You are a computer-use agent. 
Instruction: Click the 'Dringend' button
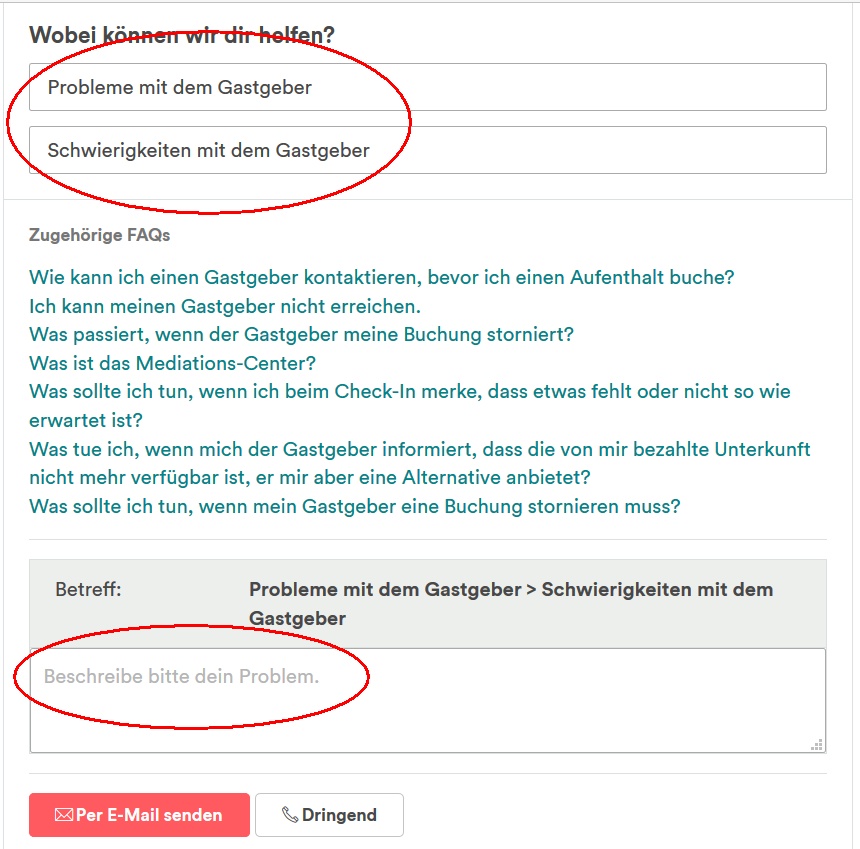click(x=329, y=814)
